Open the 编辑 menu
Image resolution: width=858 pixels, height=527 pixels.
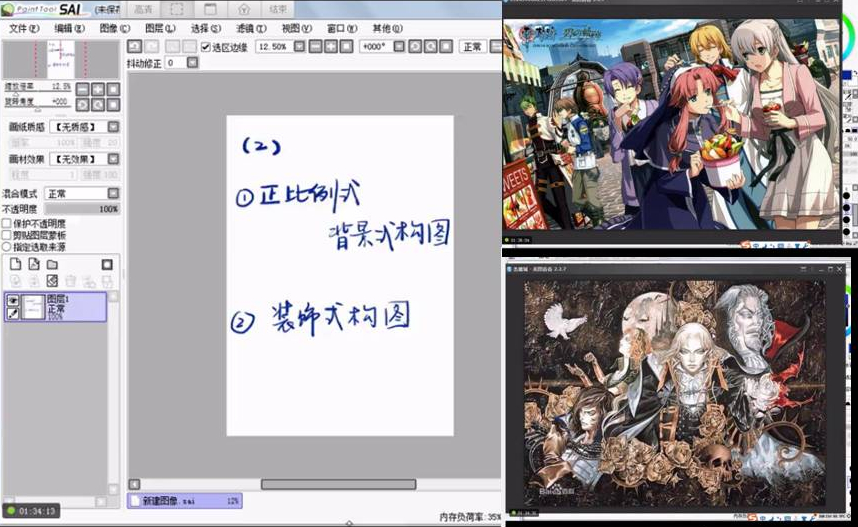69,28
